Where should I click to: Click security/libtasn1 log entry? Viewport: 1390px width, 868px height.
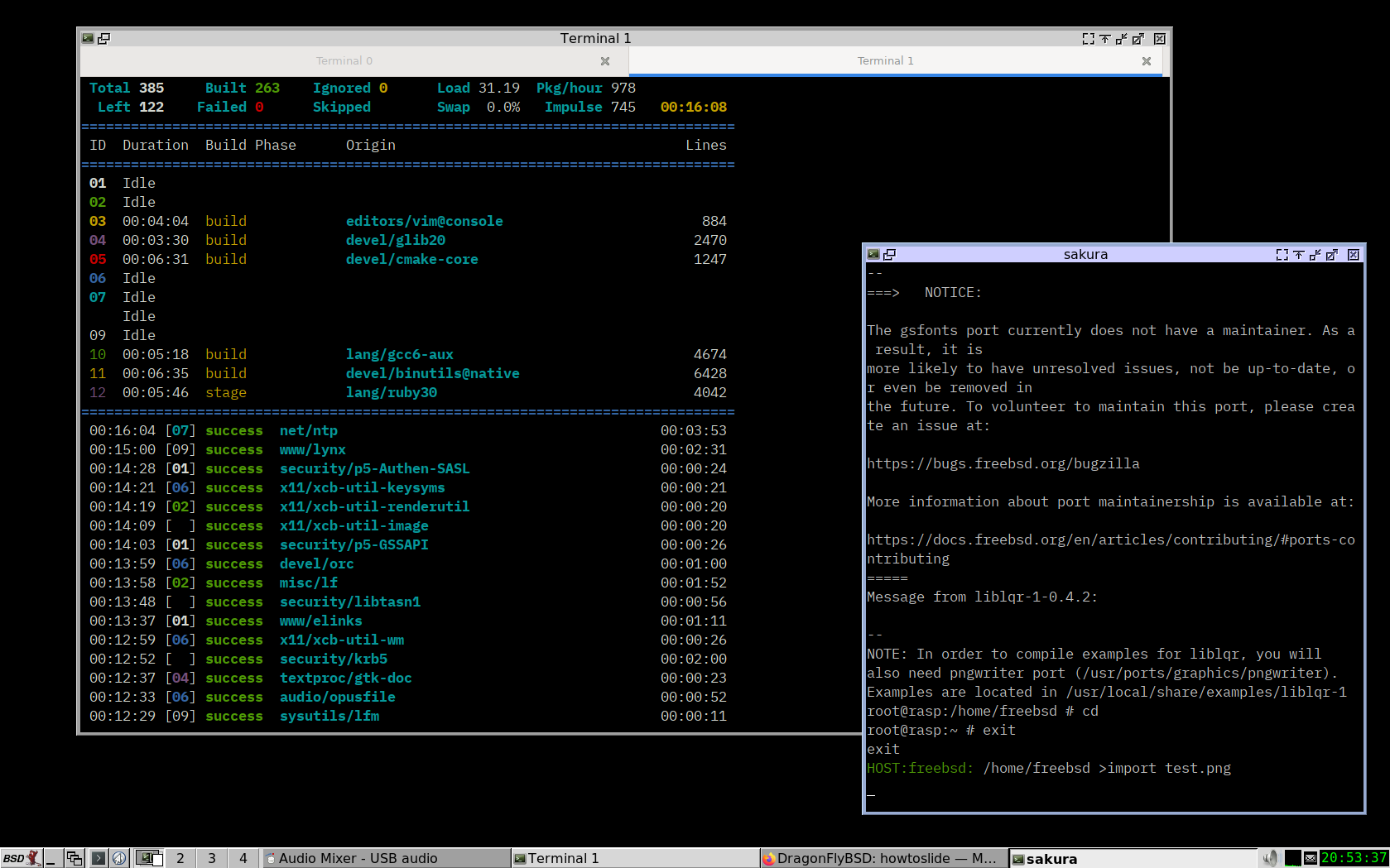pyautogui.click(x=350, y=602)
